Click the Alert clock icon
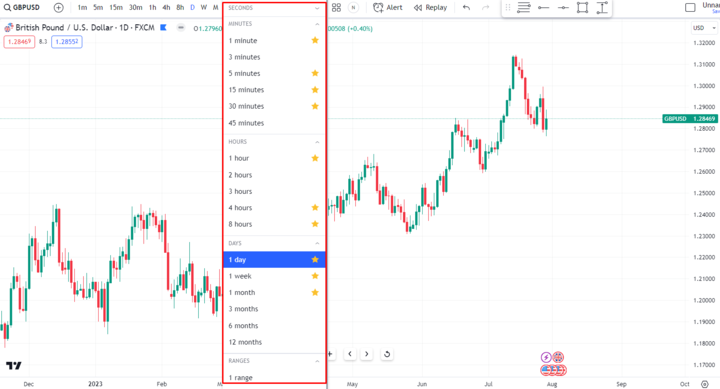Screen dimensions: 720x389 click(x=378, y=8)
